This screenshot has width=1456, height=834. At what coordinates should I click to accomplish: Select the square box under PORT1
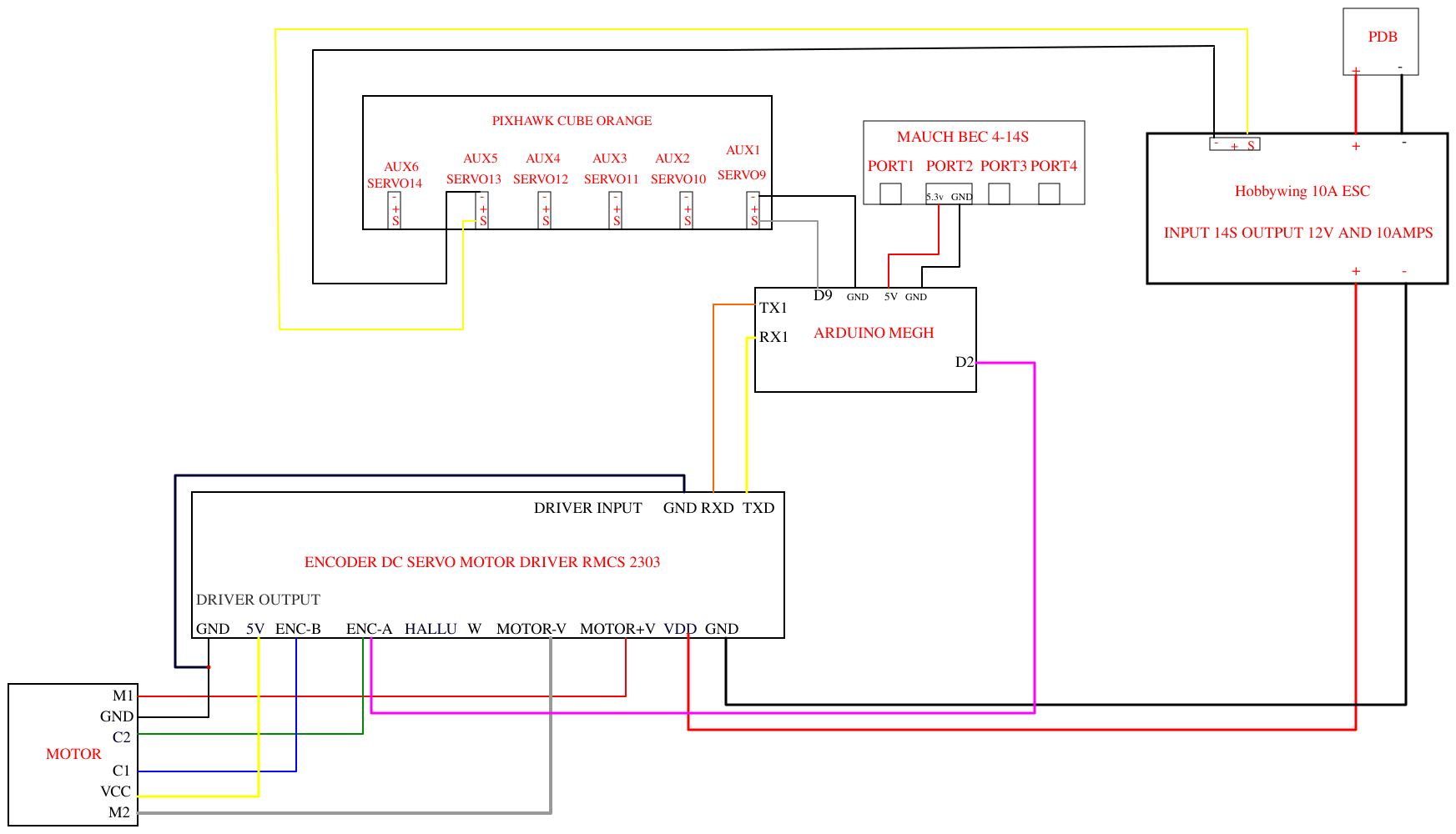[x=891, y=193]
